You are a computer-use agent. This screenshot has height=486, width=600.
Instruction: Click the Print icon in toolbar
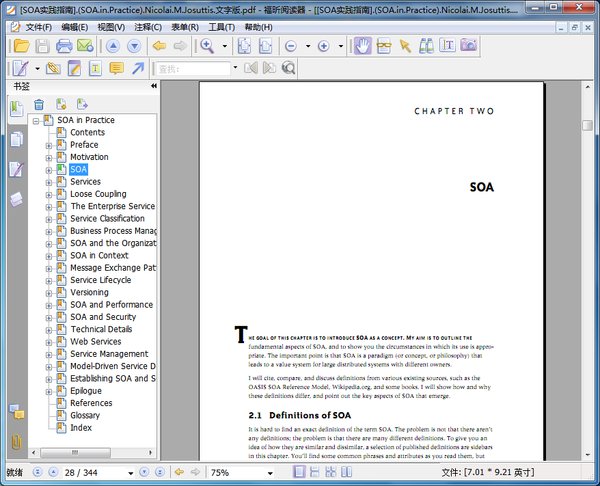coord(64,46)
